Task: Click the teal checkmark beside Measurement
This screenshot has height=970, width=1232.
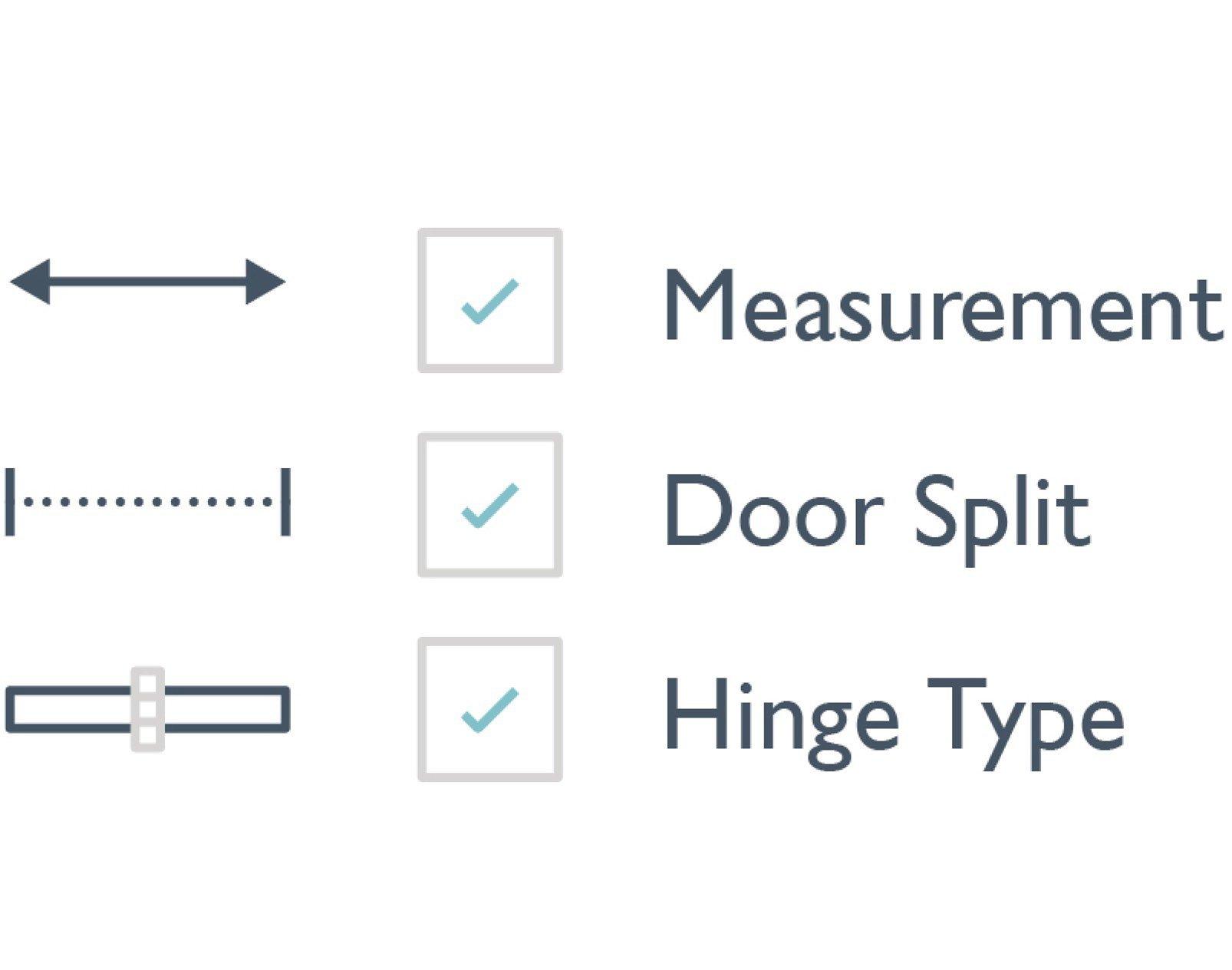Action: point(490,302)
